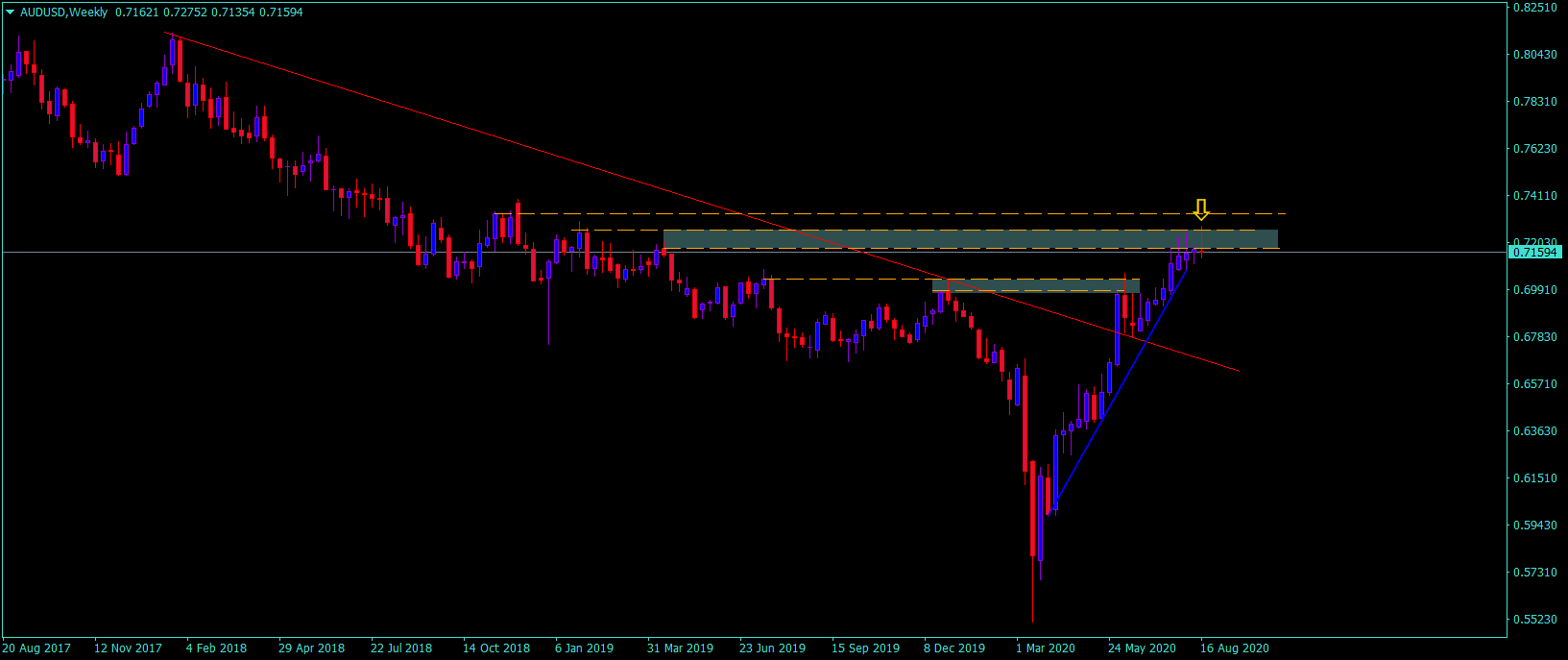Click the 4 Feb 2018 date label
This screenshot has width=1568, height=660.
216,648
